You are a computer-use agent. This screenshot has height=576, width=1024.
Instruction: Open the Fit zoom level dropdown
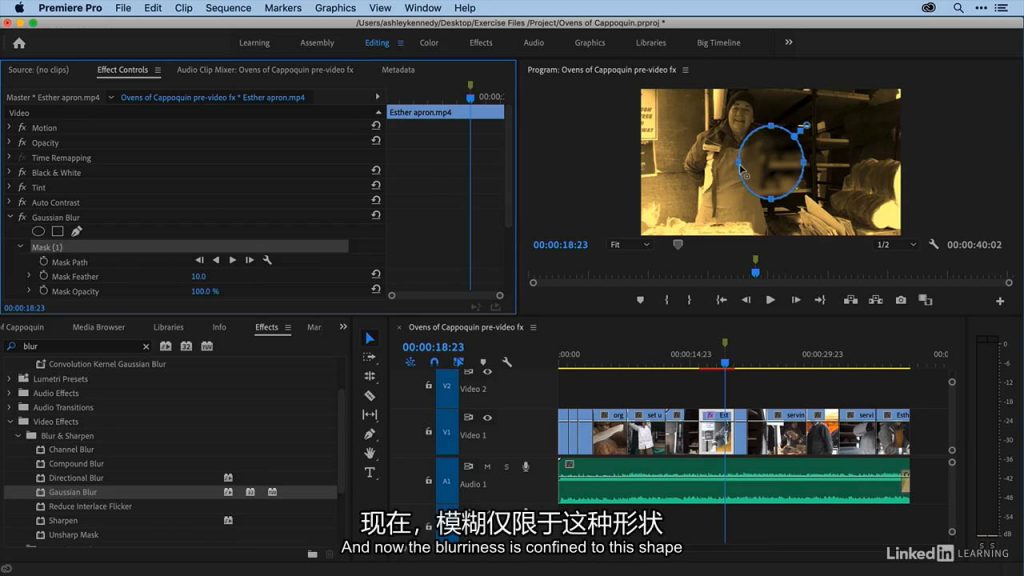pyautogui.click(x=630, y=244)
